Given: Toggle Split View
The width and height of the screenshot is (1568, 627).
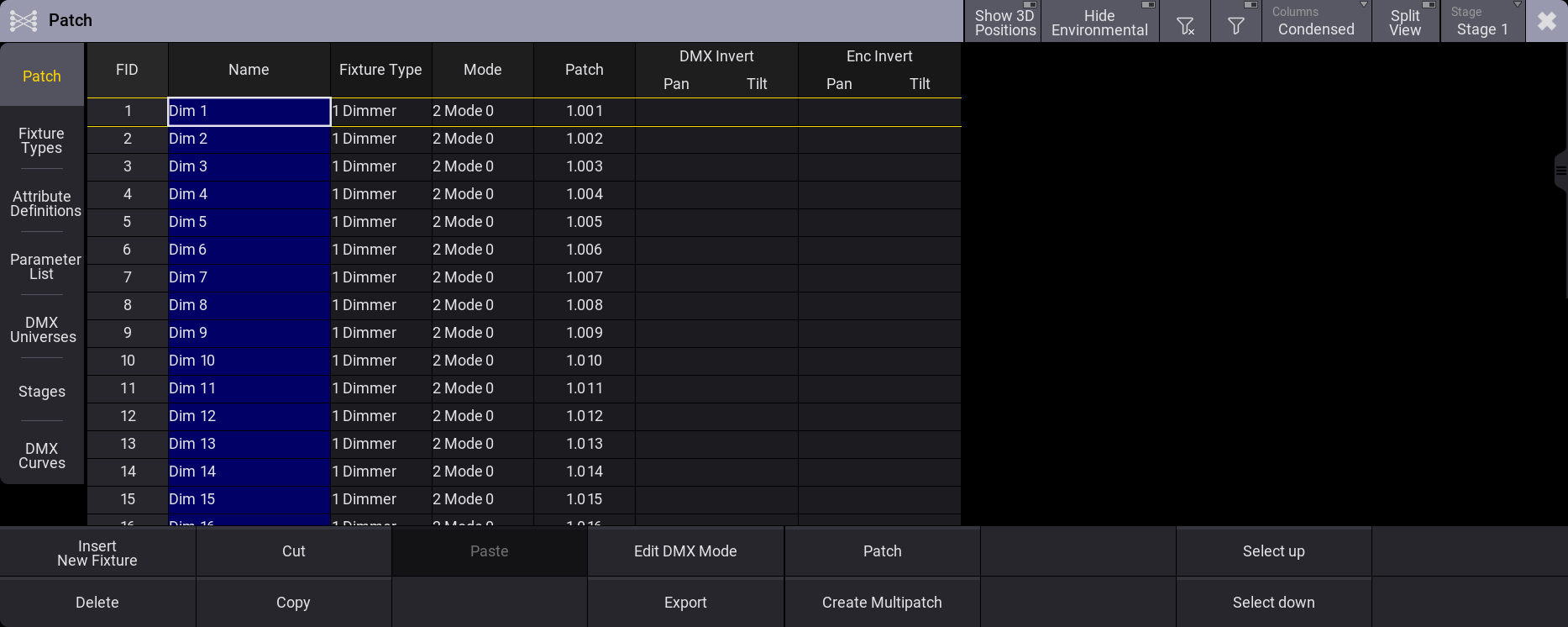Looking at the screenshot, I should tap(1405, 21).
